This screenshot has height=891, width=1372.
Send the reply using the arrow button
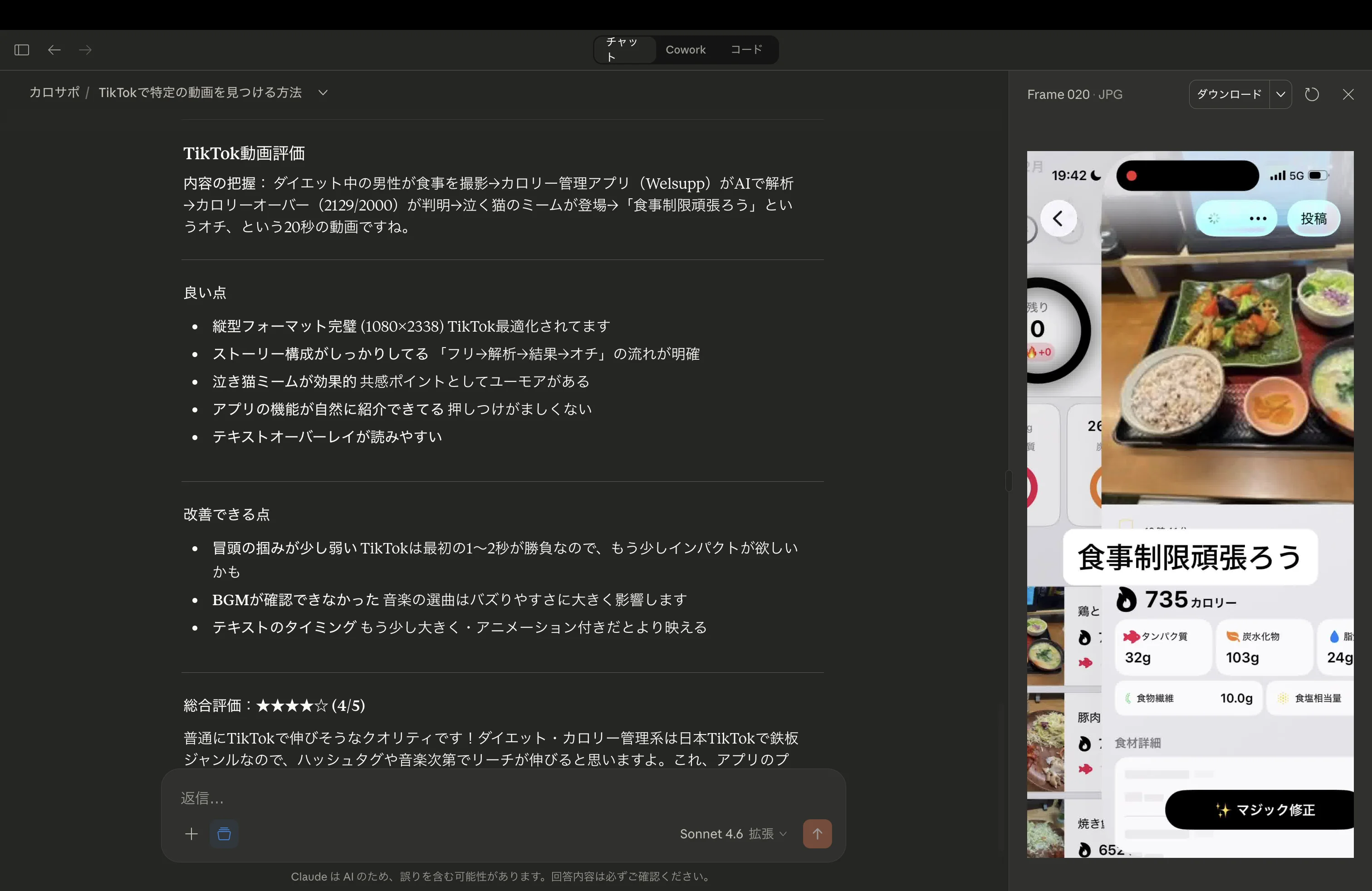tap(818, 834)
